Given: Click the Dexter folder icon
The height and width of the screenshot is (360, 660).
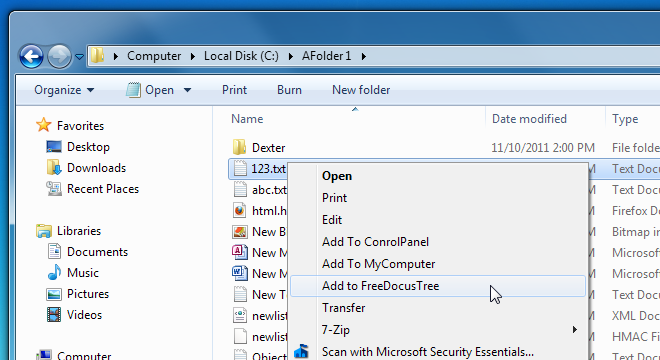Looking at the screenshot, I should point(240,147).
